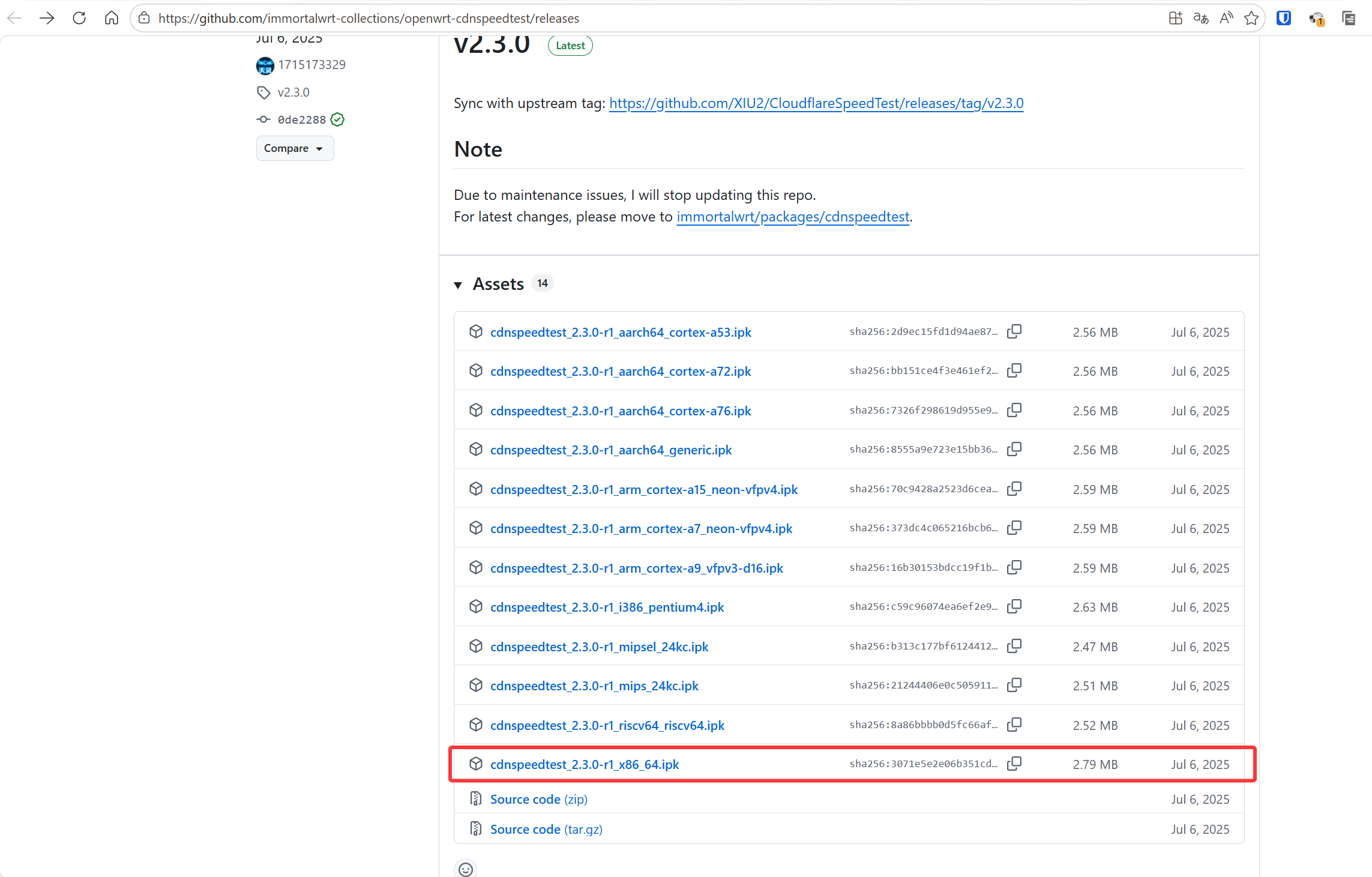1372x877 pixels.
Task: Collapse the Assets section
Action: [x=459, y=285]
